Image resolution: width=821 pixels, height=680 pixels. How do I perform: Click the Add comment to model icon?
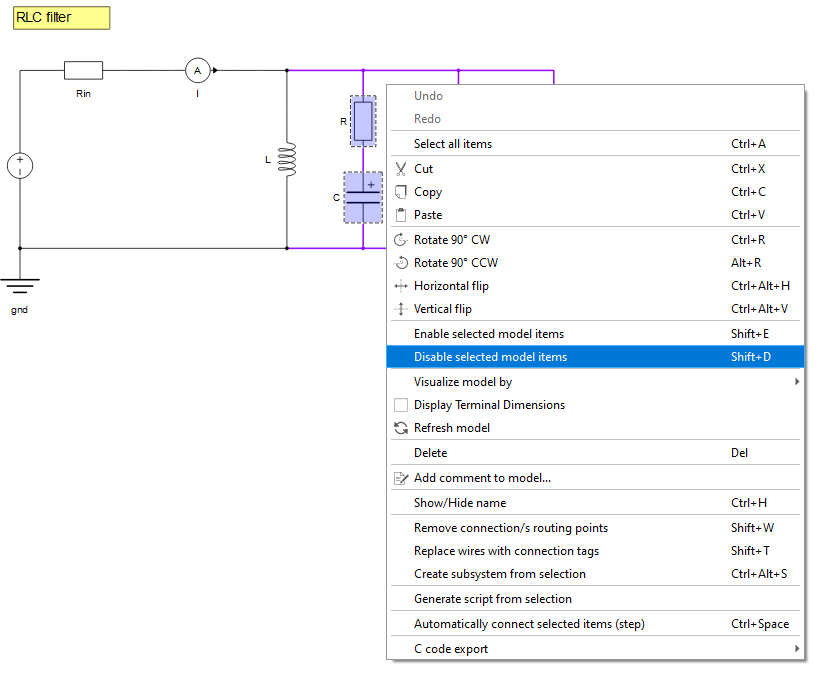(401, 478)
